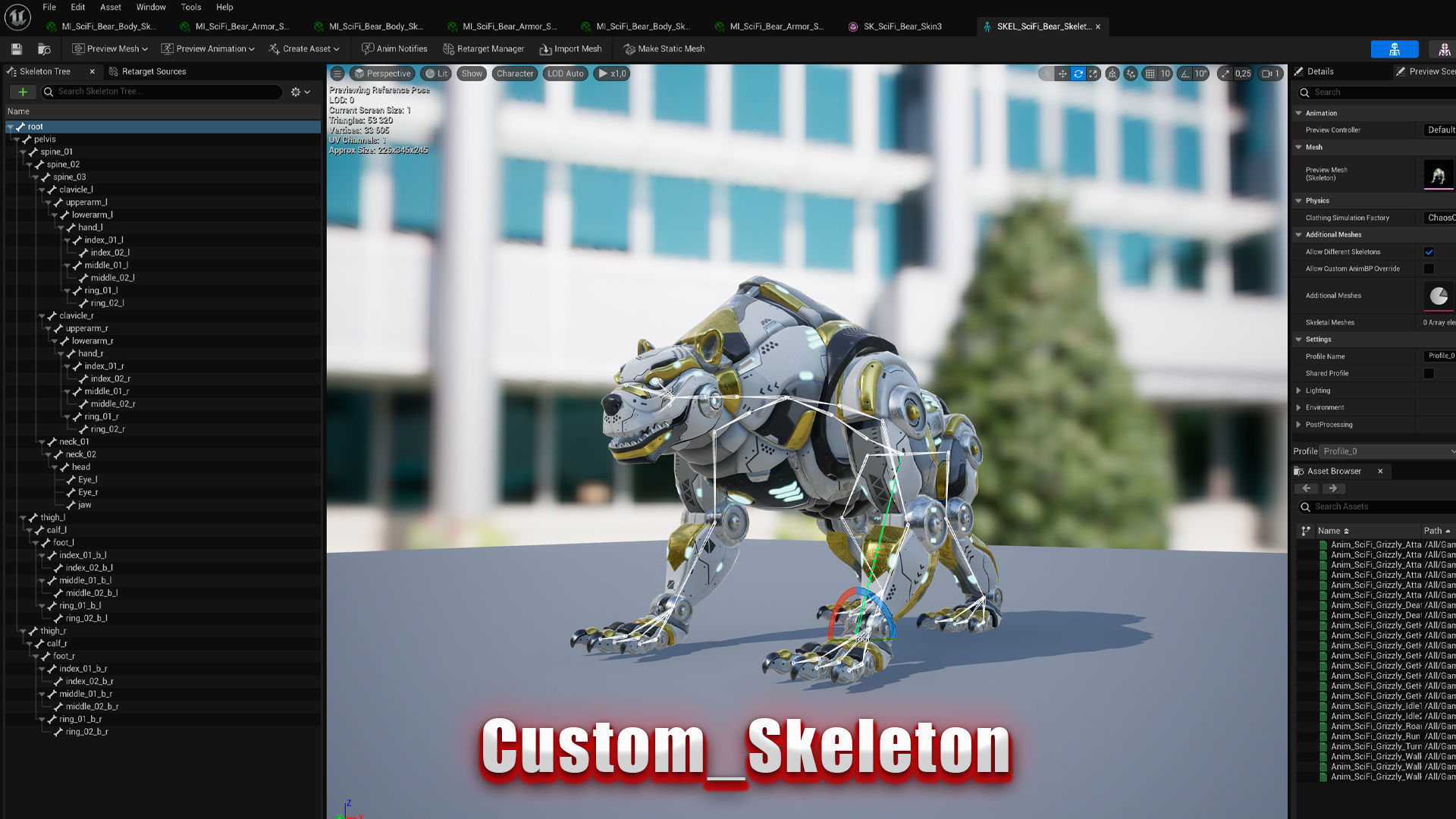Click the Anim Notifies toolbar button
The width and height of the screenshot is (1456, 819).
[394, 49]
